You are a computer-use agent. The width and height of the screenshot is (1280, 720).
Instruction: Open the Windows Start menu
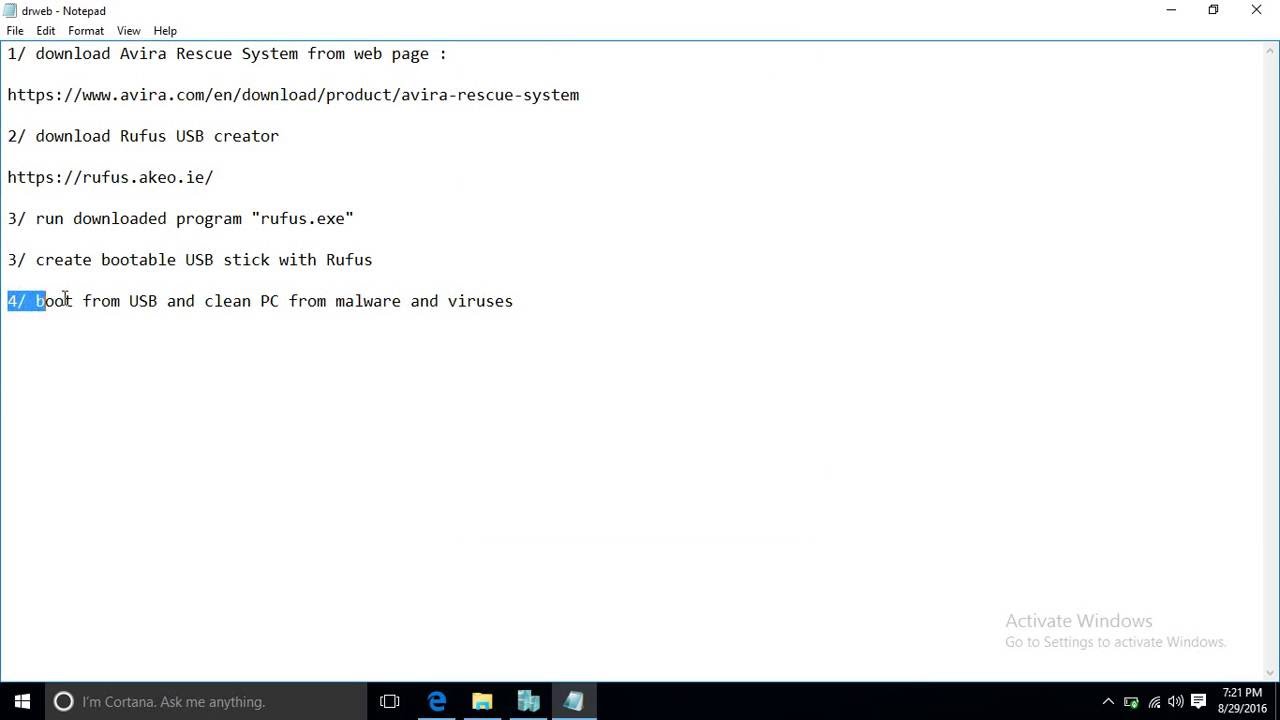click(23, 702)
